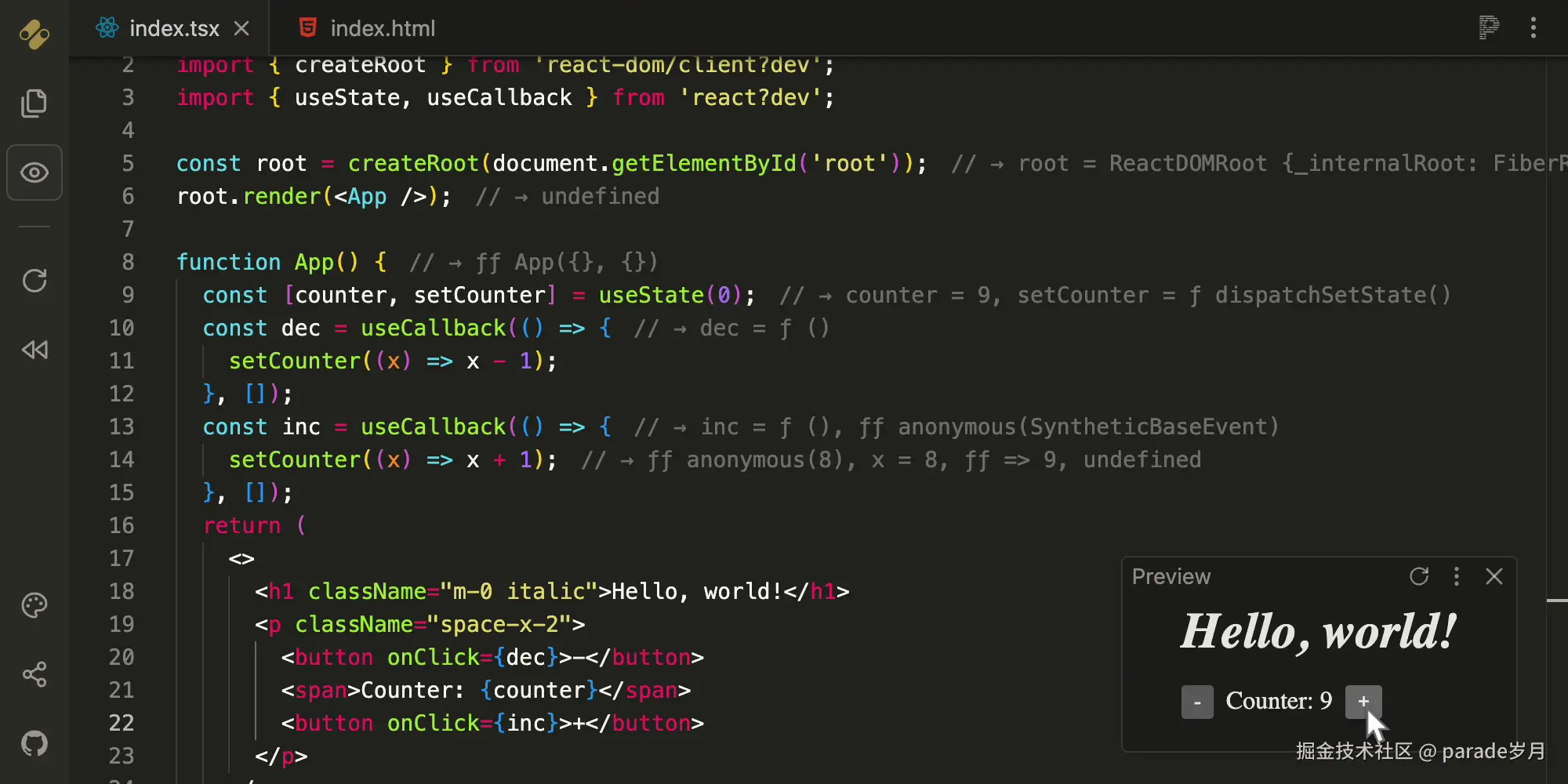Run Prettier formatting on the code

[x=1487, y=27]
